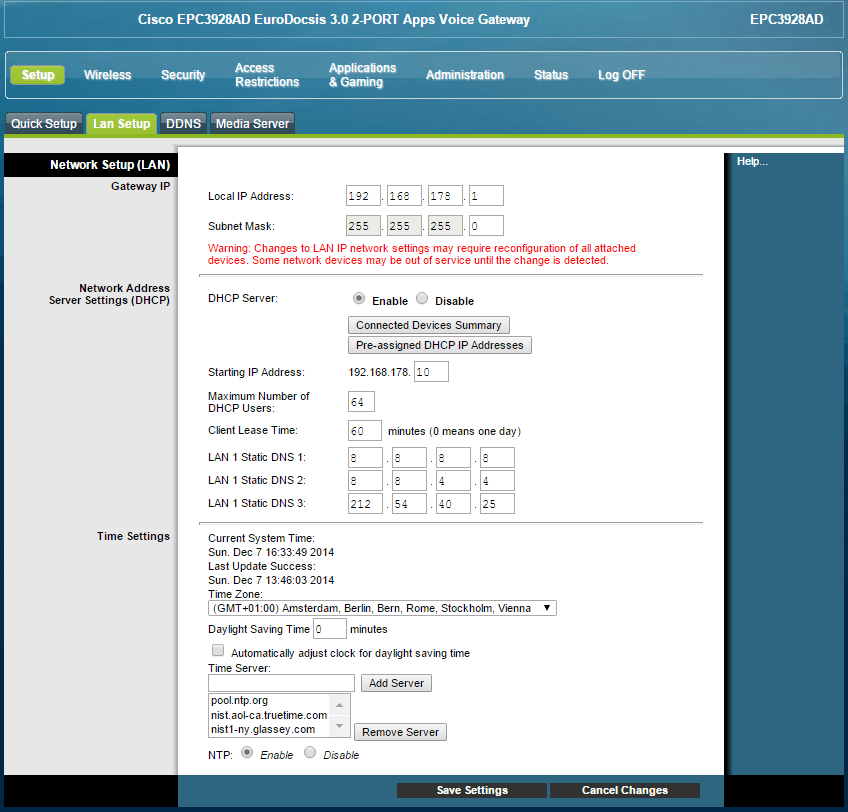
Task: Open the Media Server tab
Action: [x=252, y=123]
